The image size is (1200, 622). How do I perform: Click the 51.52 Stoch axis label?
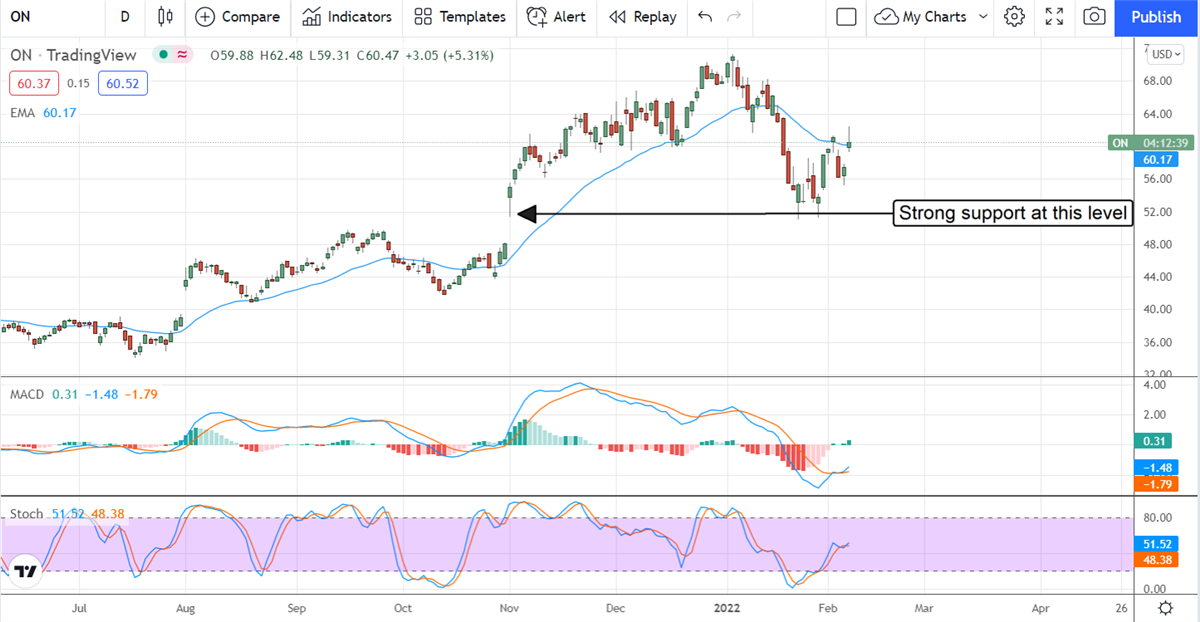click(x=1158, y=543)
